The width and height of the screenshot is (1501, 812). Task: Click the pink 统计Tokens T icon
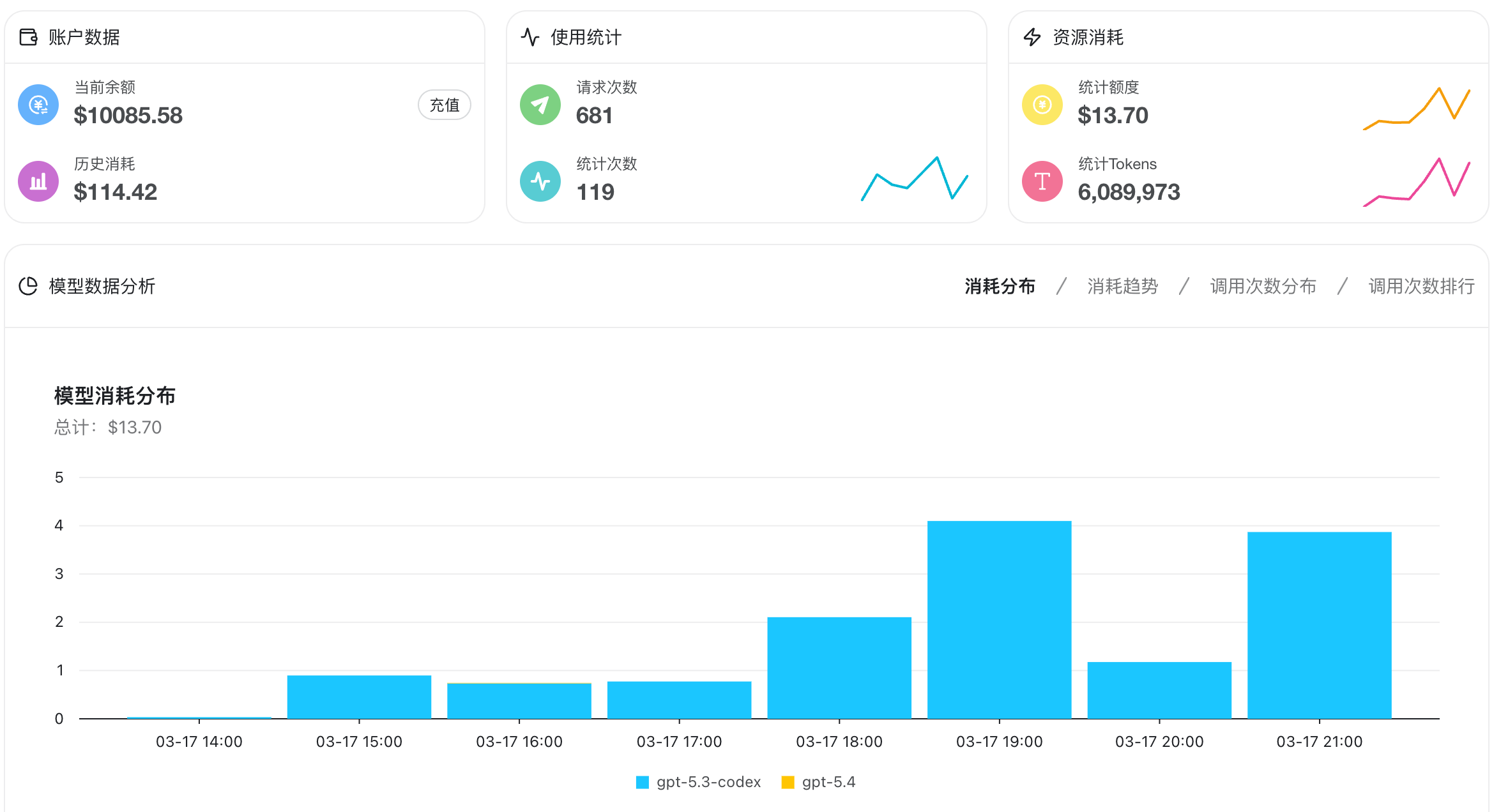(x=1042, y=181)
